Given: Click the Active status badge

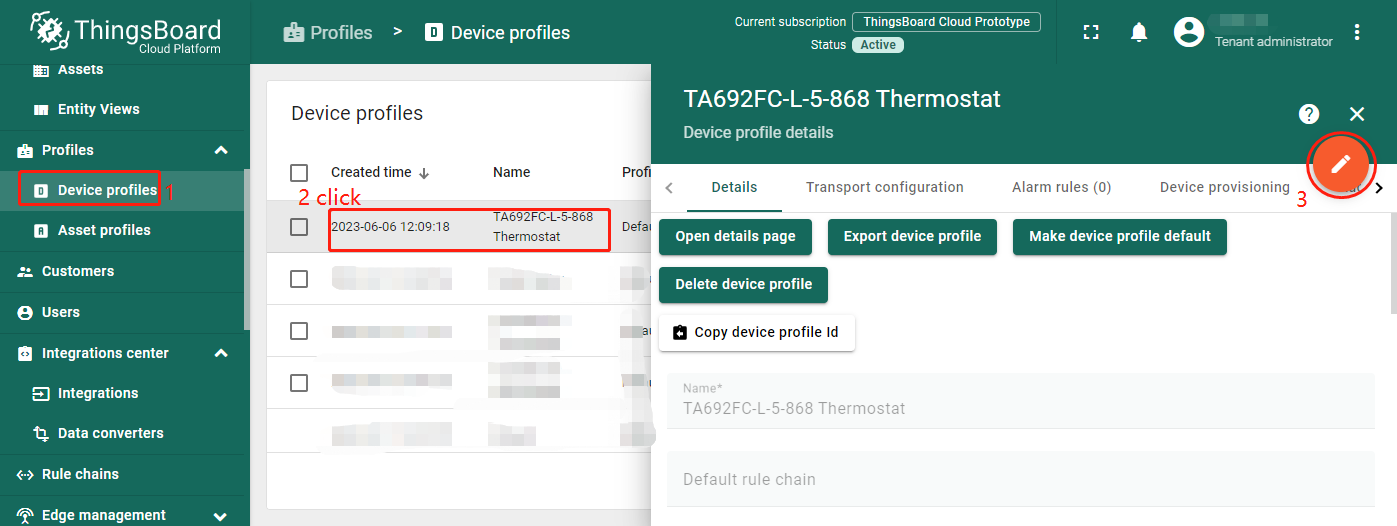Looking at the screenshot, I should click(878, 45).
